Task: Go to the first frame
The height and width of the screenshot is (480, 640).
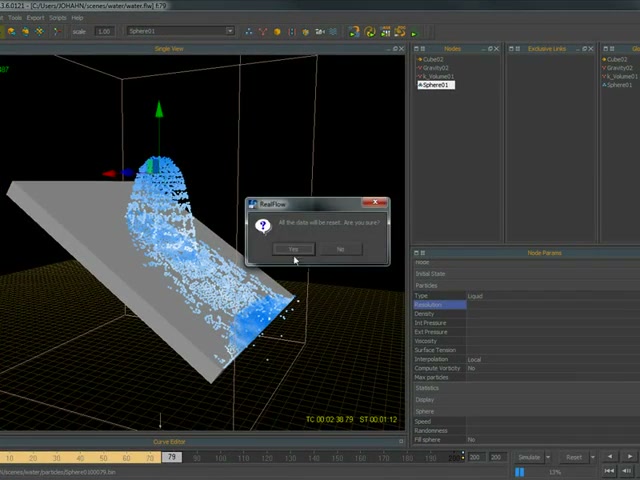Action: pos(609,471)
